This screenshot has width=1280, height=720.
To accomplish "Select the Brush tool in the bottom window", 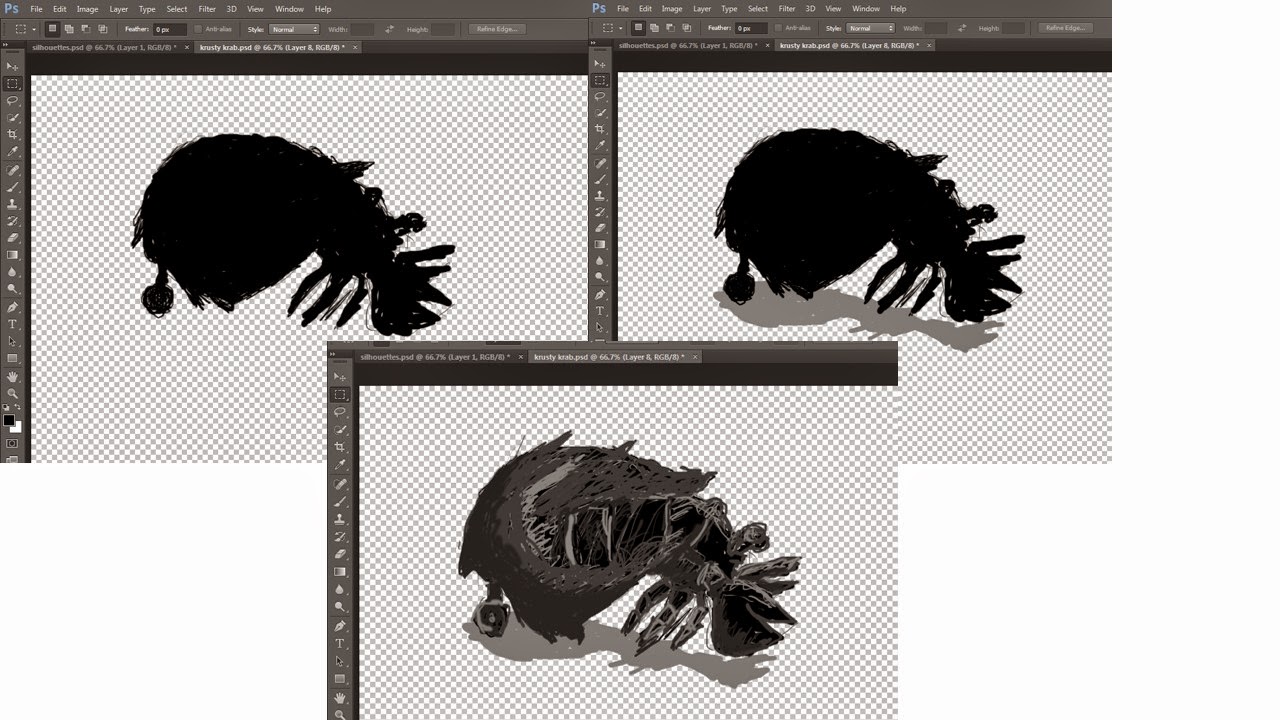I will pyautogui.click(x=340, y=501).
